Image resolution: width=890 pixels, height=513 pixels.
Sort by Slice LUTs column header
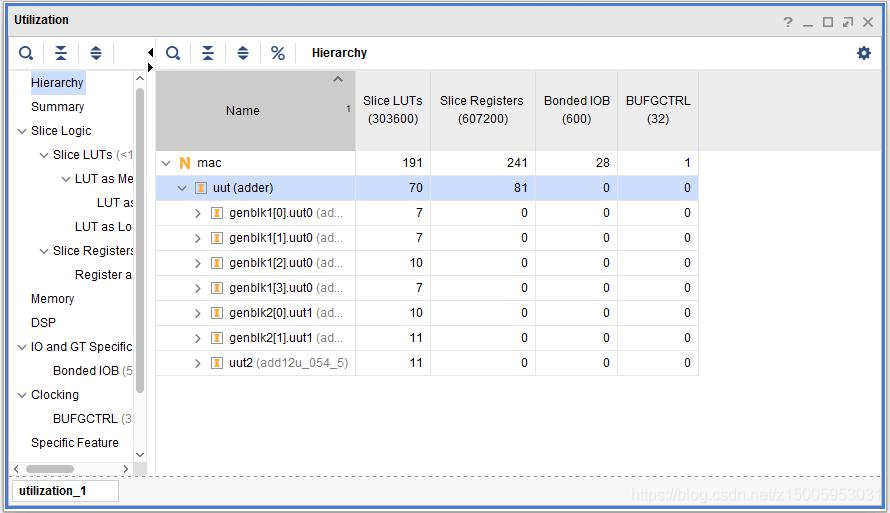coord(393,110)
